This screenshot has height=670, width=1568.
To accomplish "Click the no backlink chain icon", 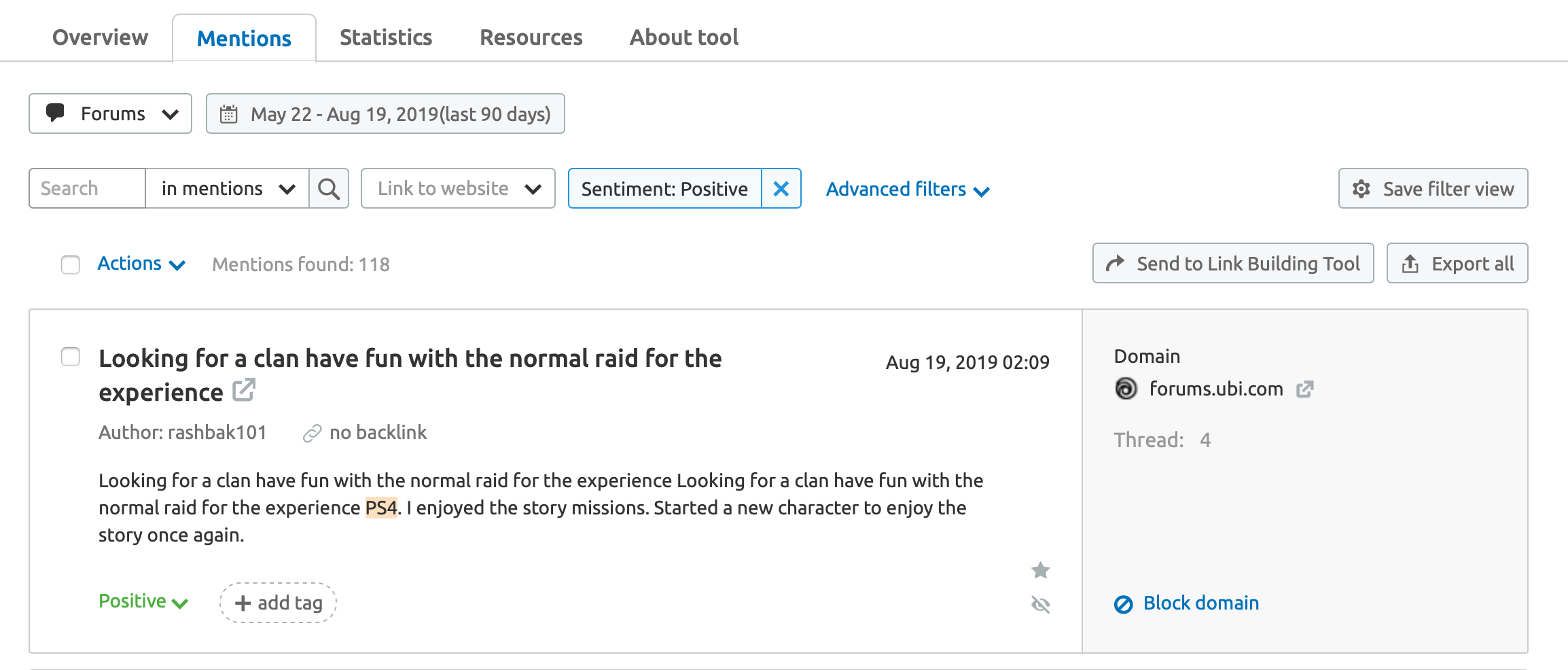I will pos(312,433).
